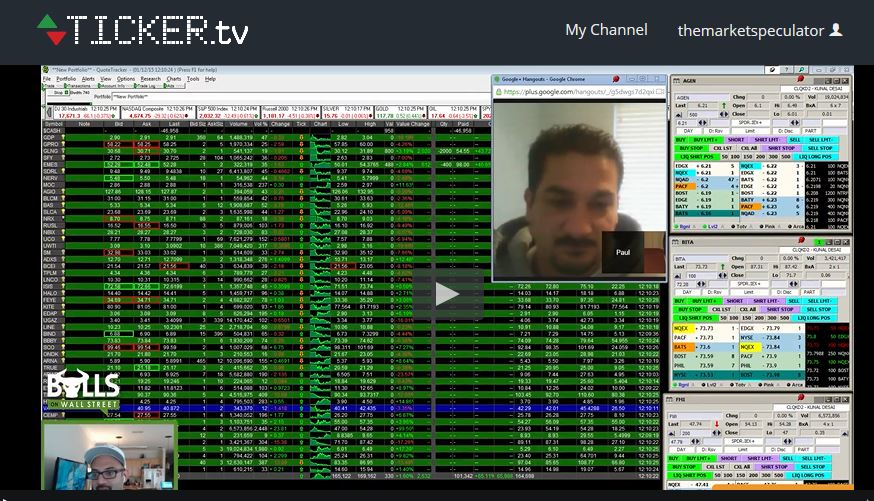The width and height of the screenshot is (874, 501).
Task: Toggle the Rgnl indicator in AGEN window
Action: click(x=682, y=227)
